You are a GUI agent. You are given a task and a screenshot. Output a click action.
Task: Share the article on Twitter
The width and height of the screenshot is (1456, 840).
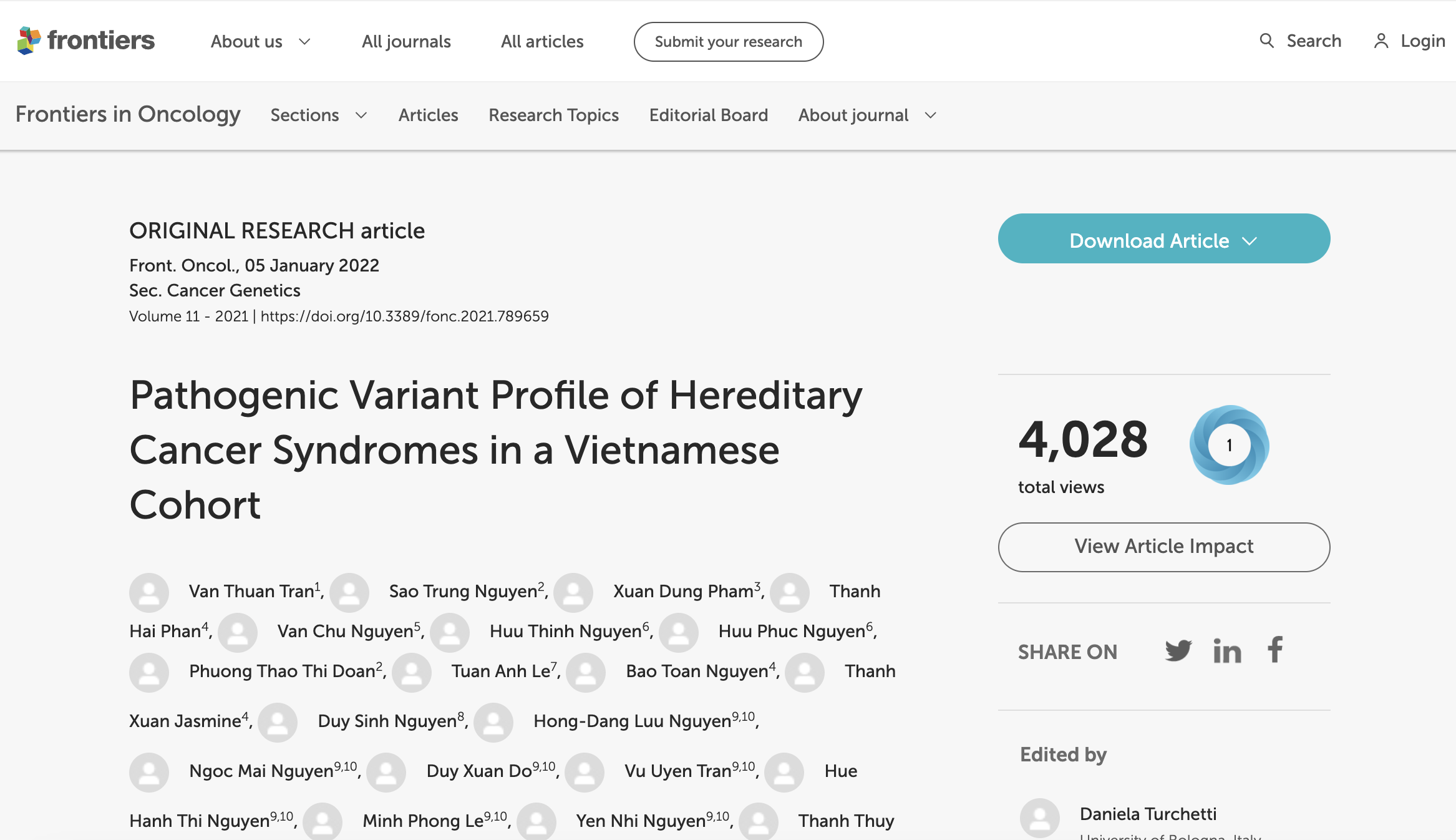coord(1178,651)
